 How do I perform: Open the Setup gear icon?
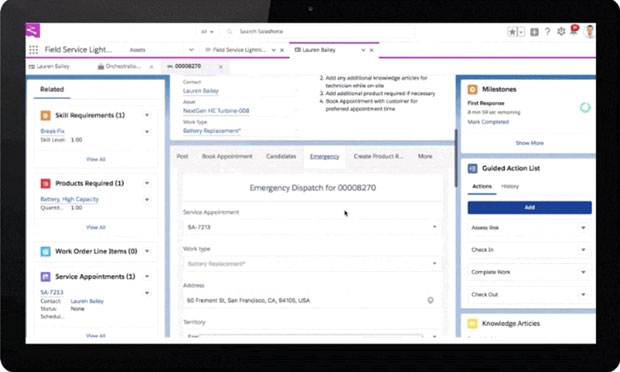[561, 32]
